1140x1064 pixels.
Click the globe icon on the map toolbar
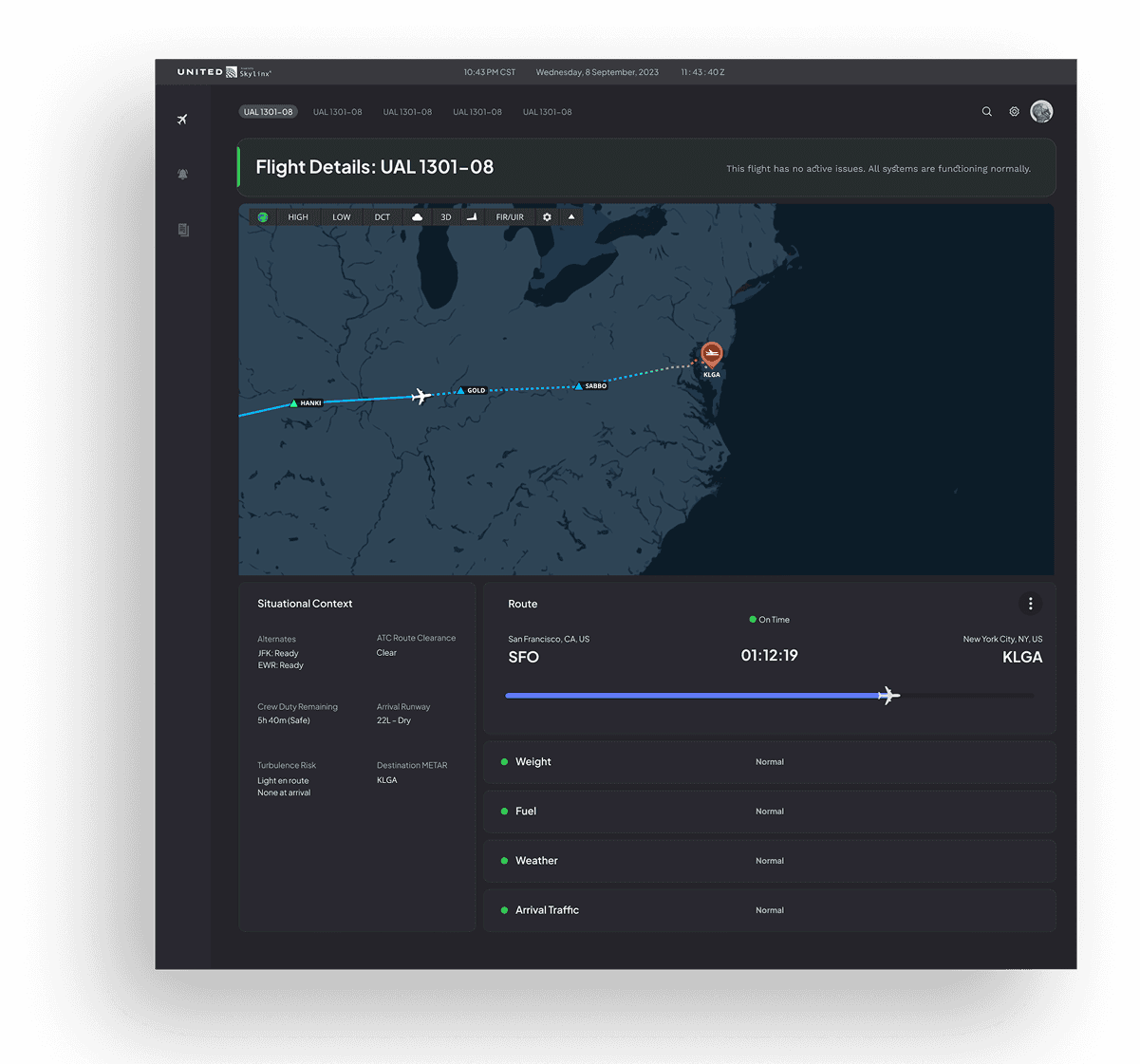262,216
